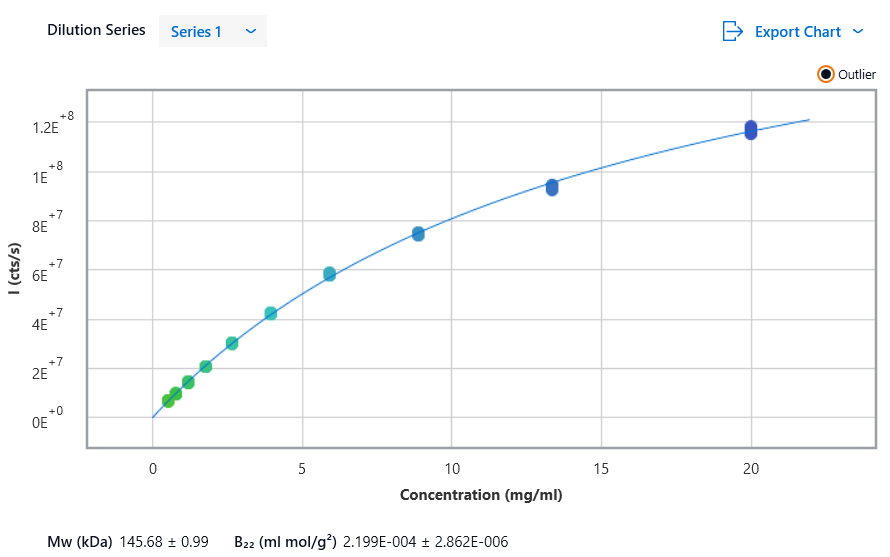Click the Export Chart text
Screen dimensions: 890x557
(797, 31)
